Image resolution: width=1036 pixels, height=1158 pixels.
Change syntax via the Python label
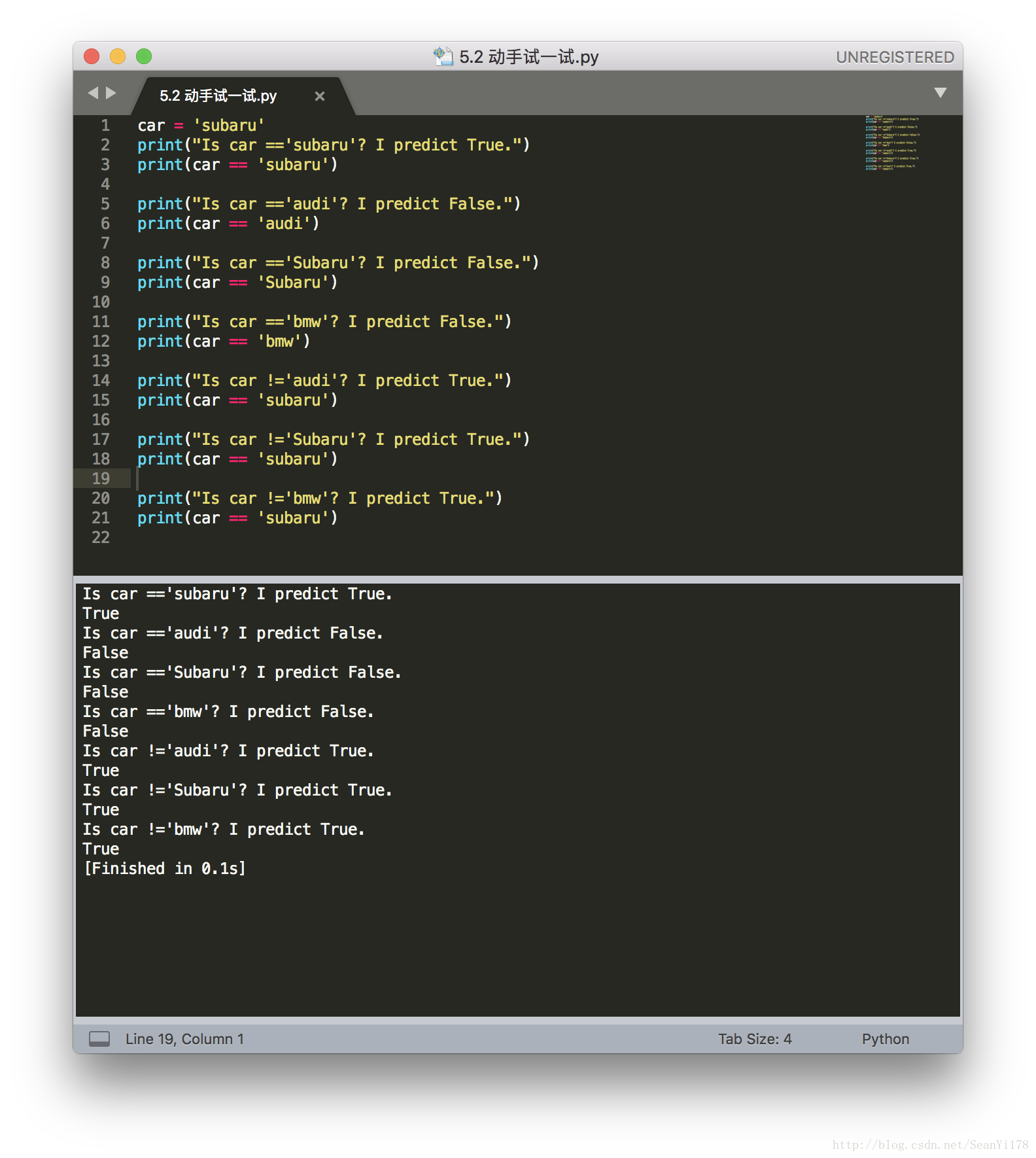pos(885,1039)
